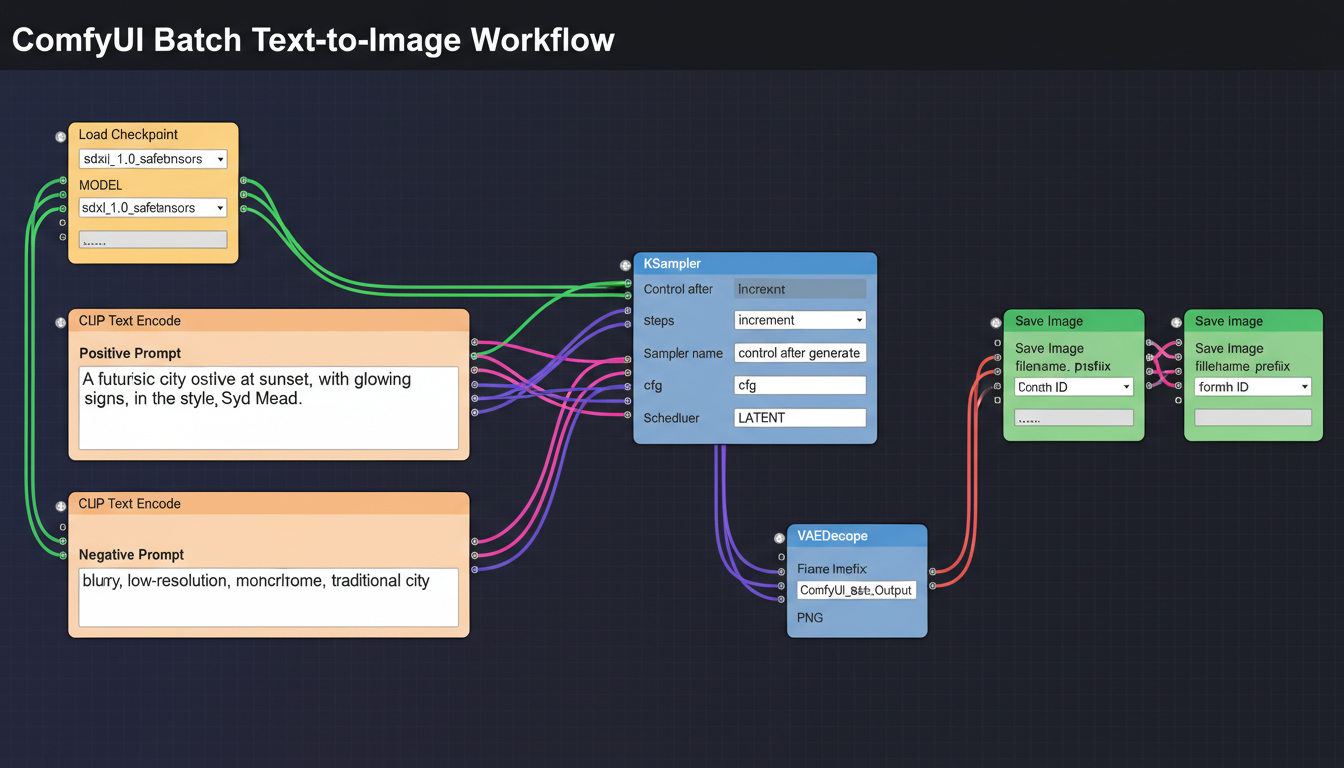Click the input socket beside KSampler's title bar
This screenshot has height=768, width=1344.
point(626,264)
